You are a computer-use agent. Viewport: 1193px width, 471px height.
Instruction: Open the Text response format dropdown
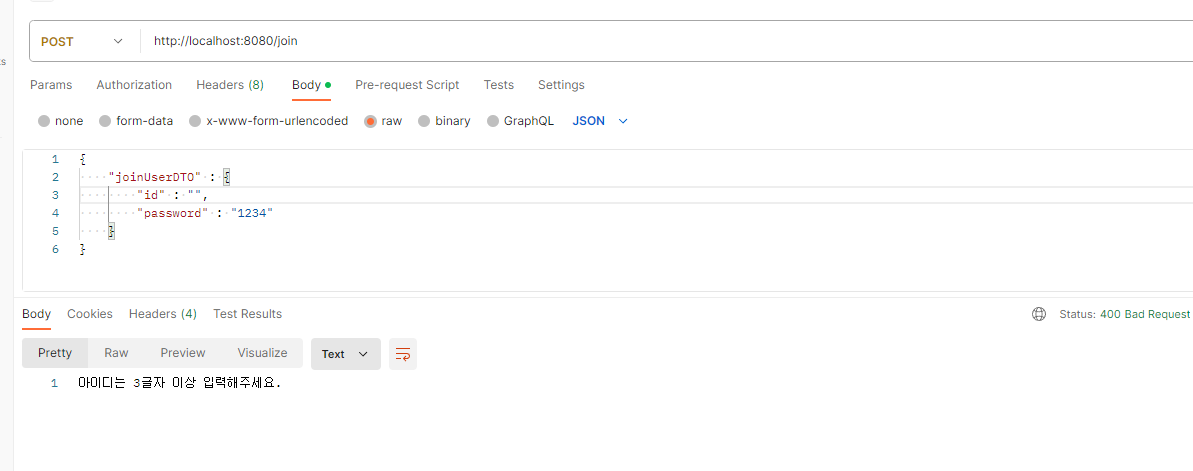point(345,354)
